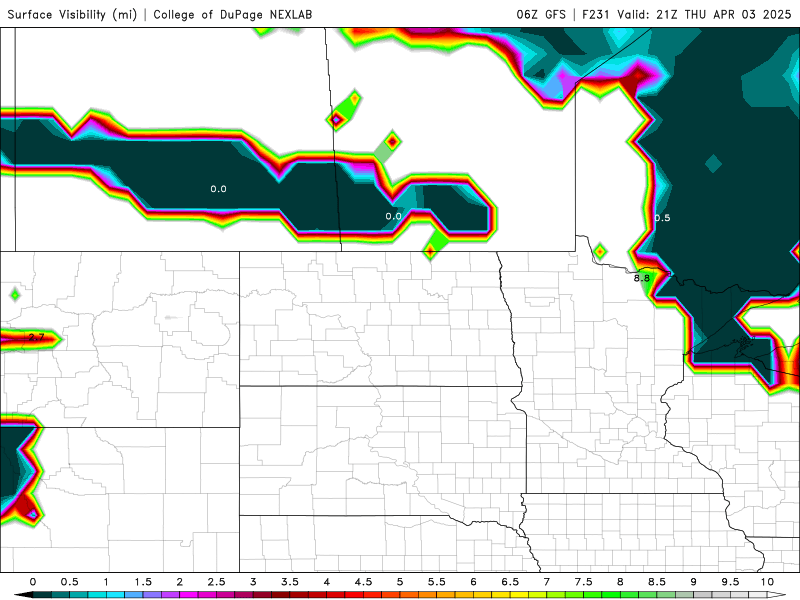This screenshot has height=600, width=800.
Task: Click the color scale tick label "4"
Action: 327,582
